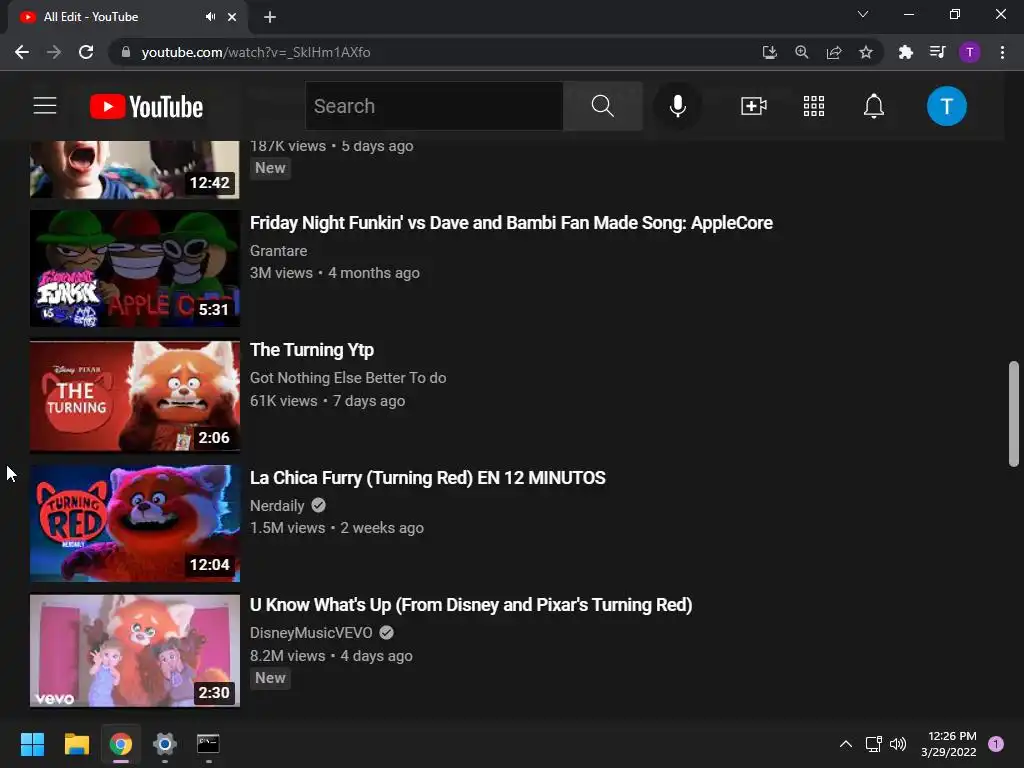Reload the page
Viewport: 1024px width, 768px height.
pyautogui.click(x=86, y=52)
